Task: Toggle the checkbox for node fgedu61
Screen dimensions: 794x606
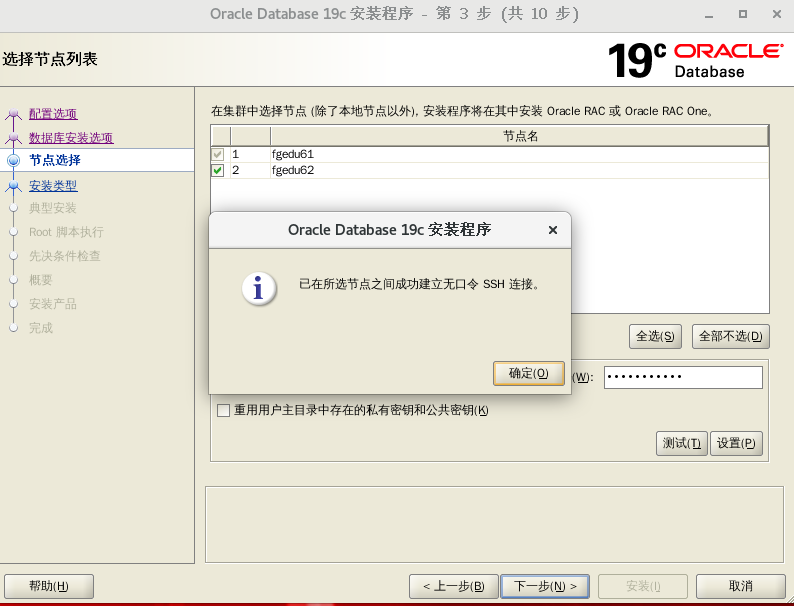Action: click(218, 154)
